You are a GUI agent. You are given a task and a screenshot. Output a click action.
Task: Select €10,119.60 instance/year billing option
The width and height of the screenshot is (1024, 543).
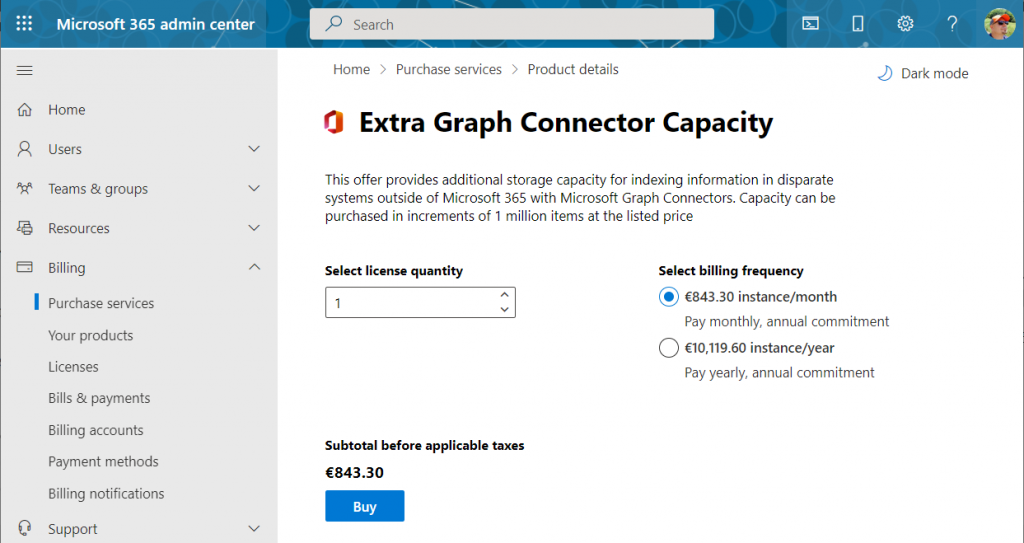pos(669,348)
